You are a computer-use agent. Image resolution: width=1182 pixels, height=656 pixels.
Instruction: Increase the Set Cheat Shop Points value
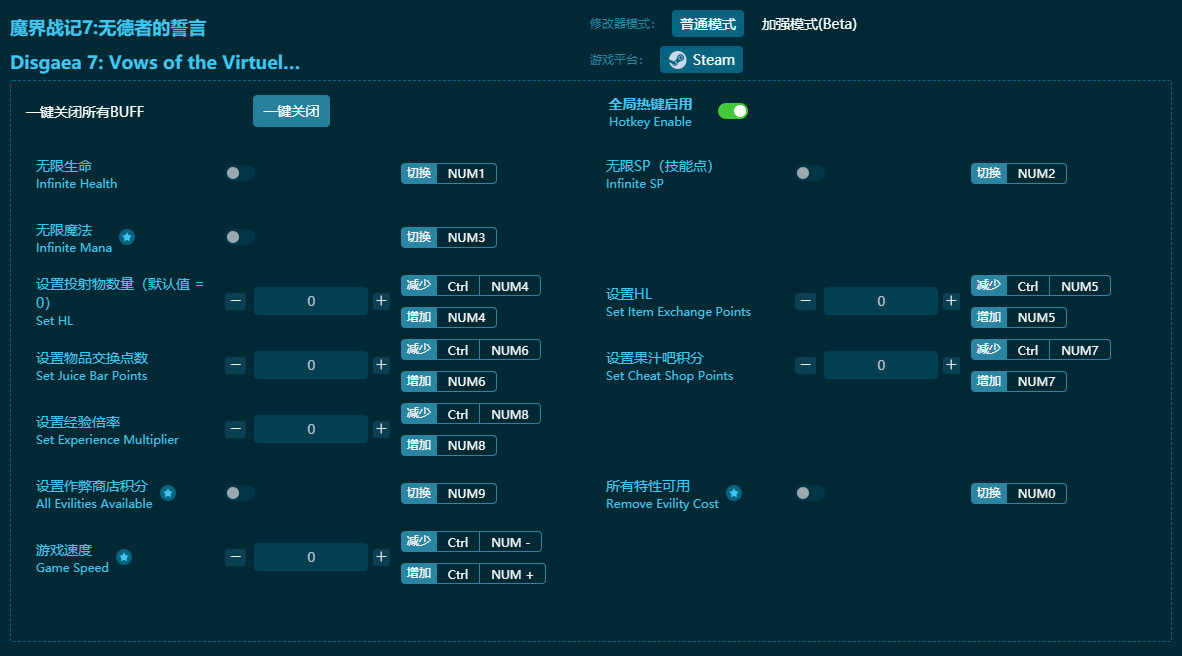[x=951, y=365]
